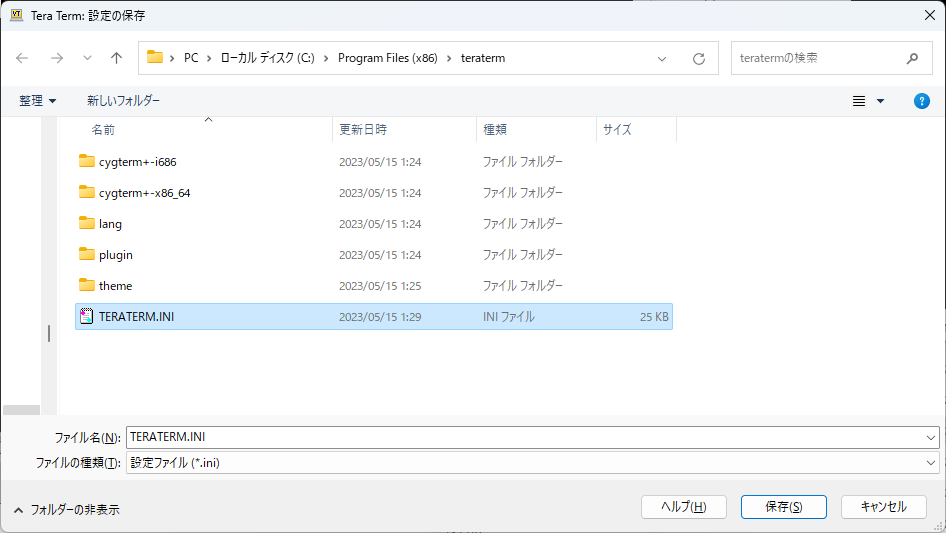The image size is (946, 533).
Task: Change the view layout icon
Action: (859, 101)
